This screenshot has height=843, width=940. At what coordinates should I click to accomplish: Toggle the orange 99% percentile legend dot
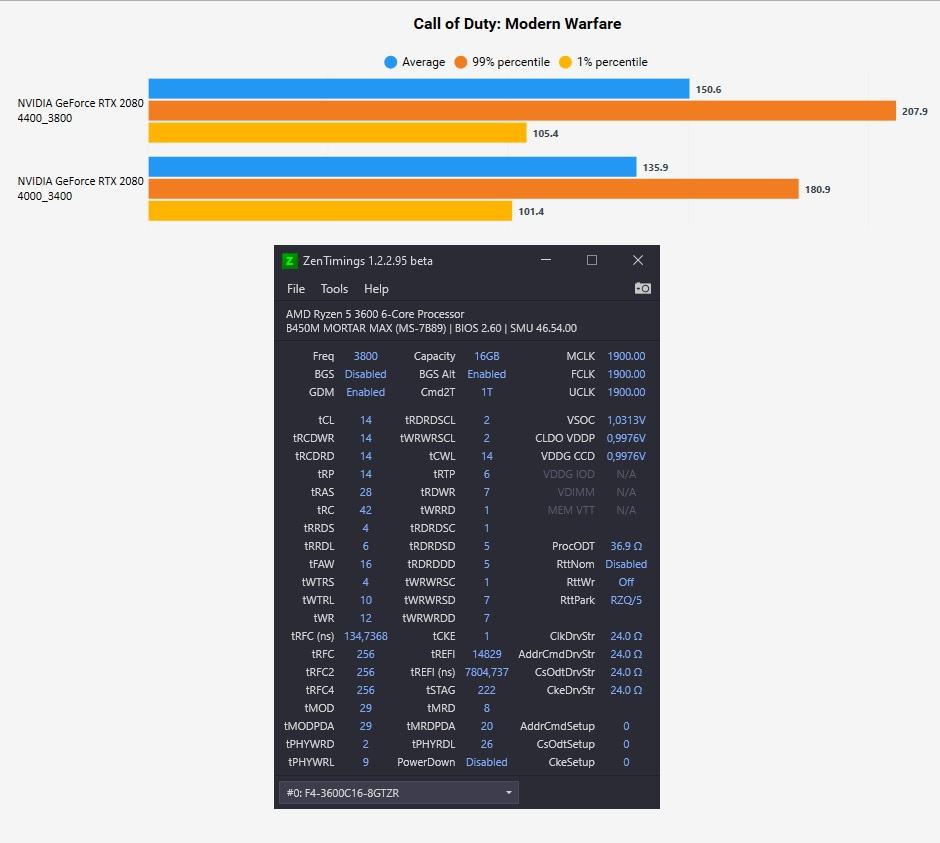point(460,62)
